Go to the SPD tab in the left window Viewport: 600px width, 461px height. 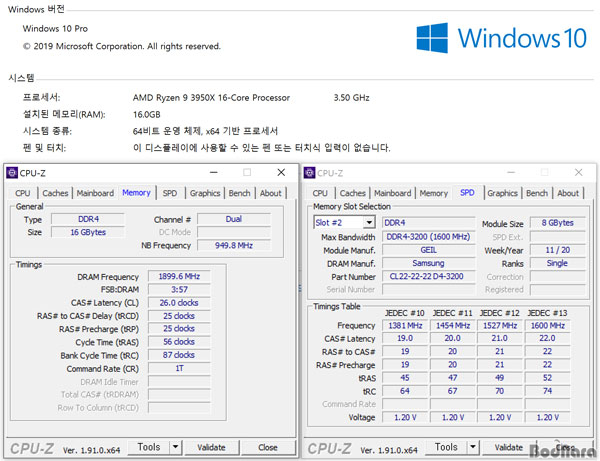pyautogui.click(x=170, y=193)
